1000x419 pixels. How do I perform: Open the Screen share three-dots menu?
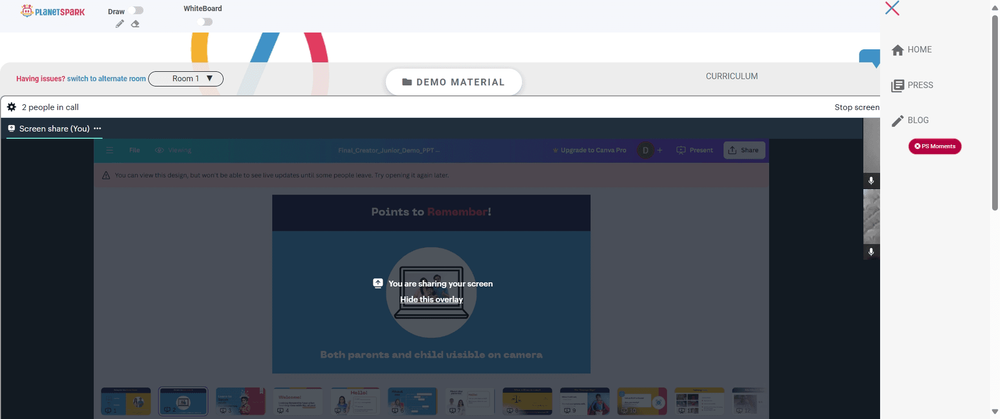98,128
